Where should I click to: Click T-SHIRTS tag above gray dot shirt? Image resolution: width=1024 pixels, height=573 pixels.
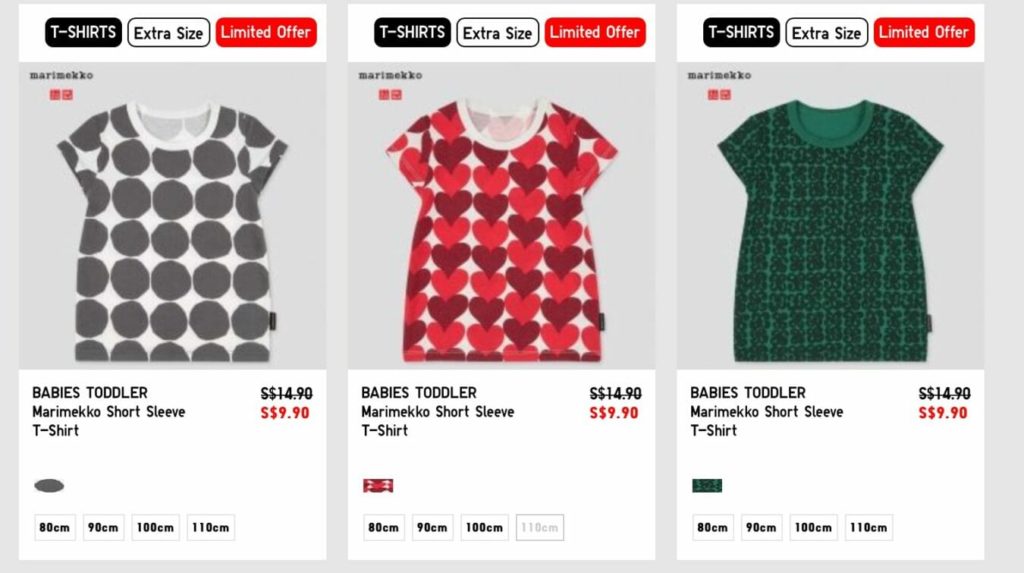pyautogui.click(x=84, y=33)
